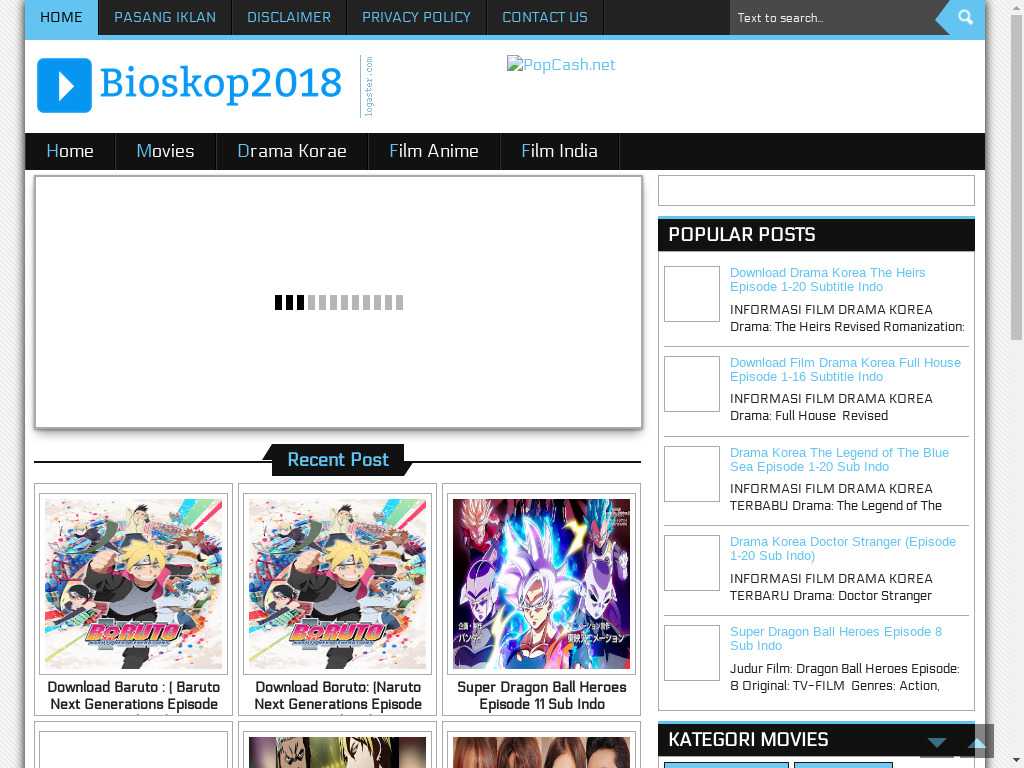Screen dimensions: 1024x768
Task: Click the Popular Posts heading
Action: (x=742, y=235)
